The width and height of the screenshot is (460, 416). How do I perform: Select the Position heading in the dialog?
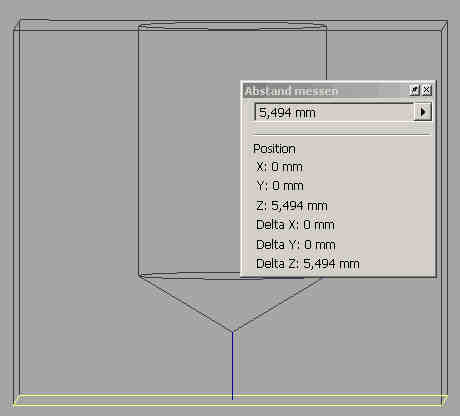click(x=274, y=149)
